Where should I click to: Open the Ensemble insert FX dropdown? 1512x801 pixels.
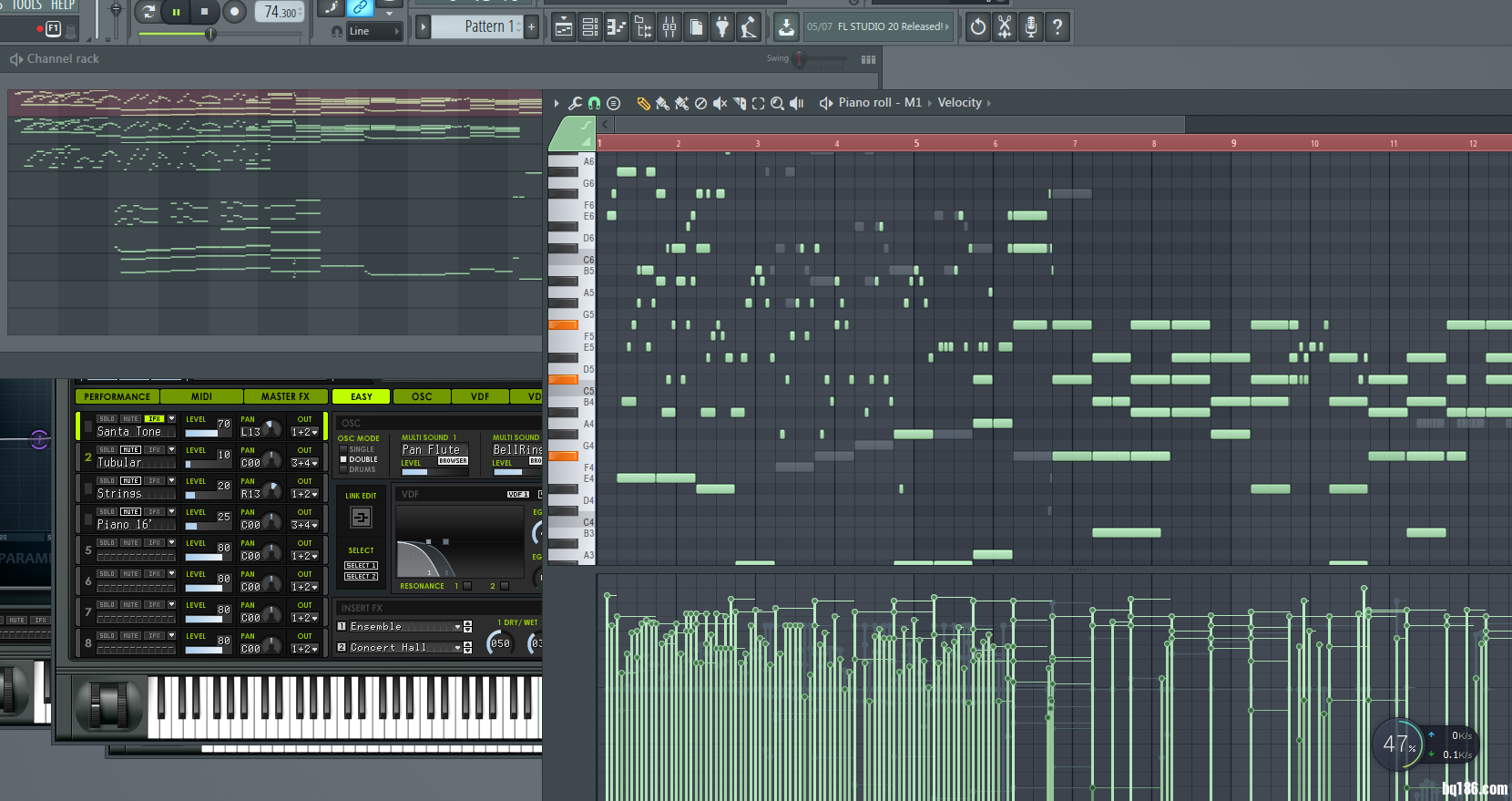coord(404,627)
